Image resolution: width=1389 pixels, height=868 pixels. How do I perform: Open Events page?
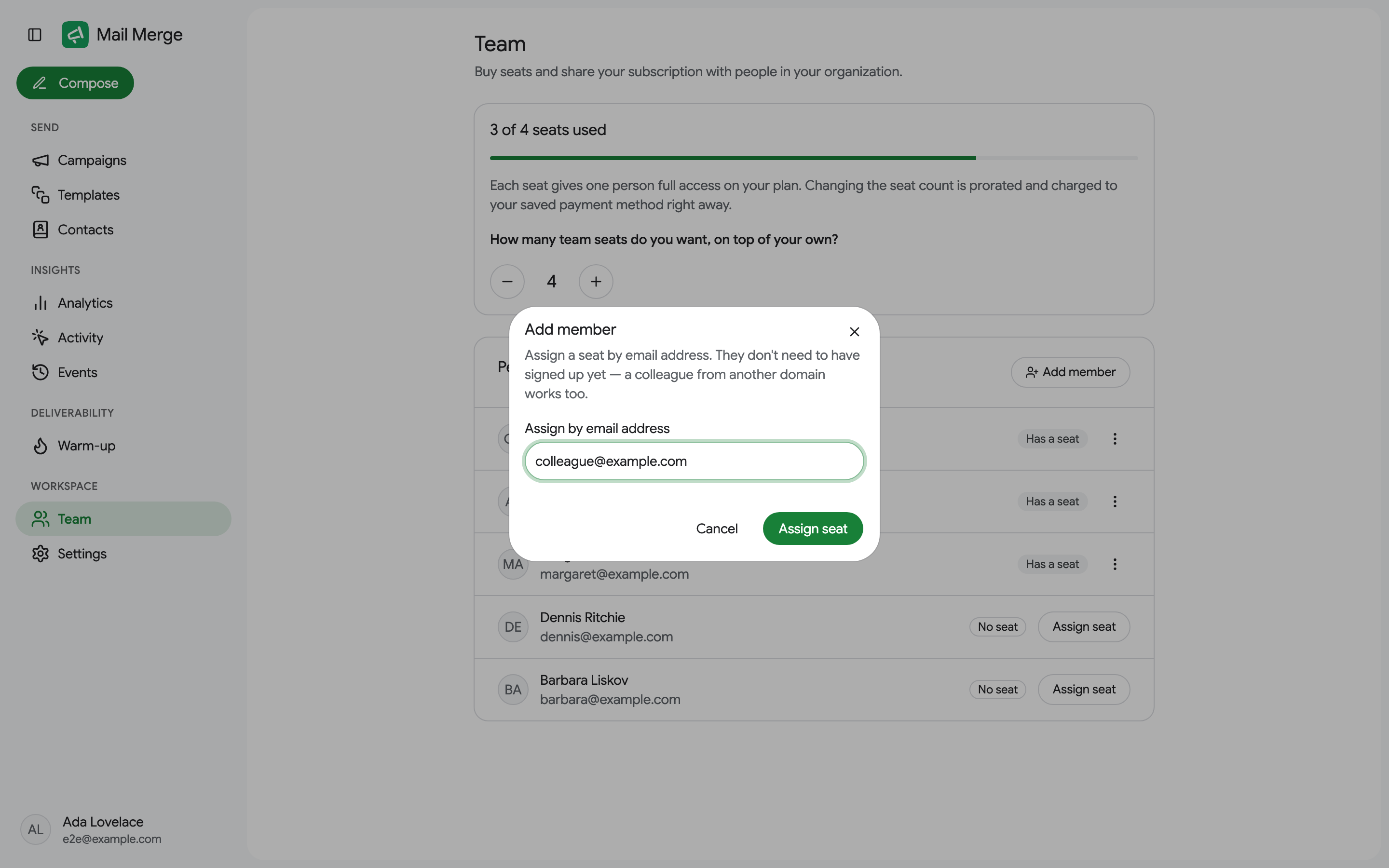click(123, 372)
